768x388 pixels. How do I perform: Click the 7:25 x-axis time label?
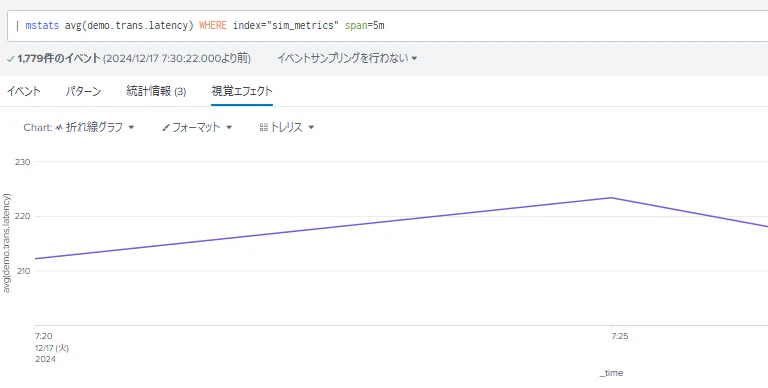click(620, 336)
